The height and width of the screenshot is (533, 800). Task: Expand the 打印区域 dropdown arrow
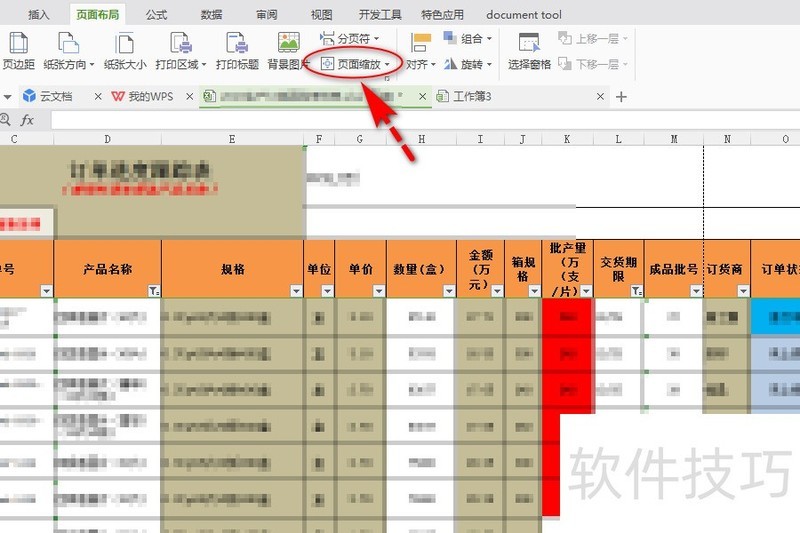point(204,64)
